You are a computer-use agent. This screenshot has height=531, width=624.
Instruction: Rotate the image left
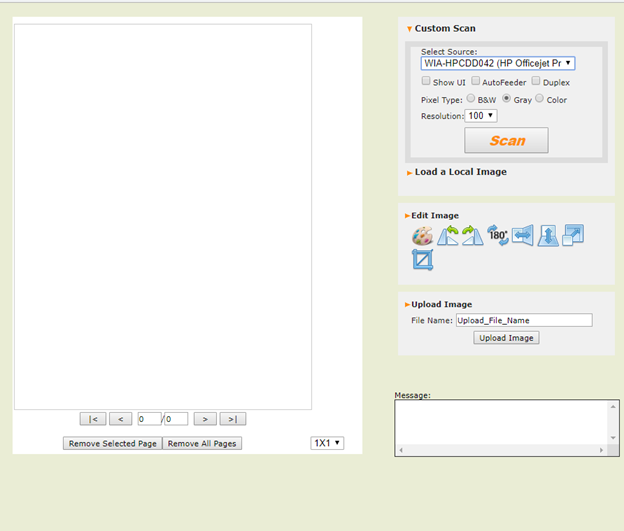pos(448,237)
